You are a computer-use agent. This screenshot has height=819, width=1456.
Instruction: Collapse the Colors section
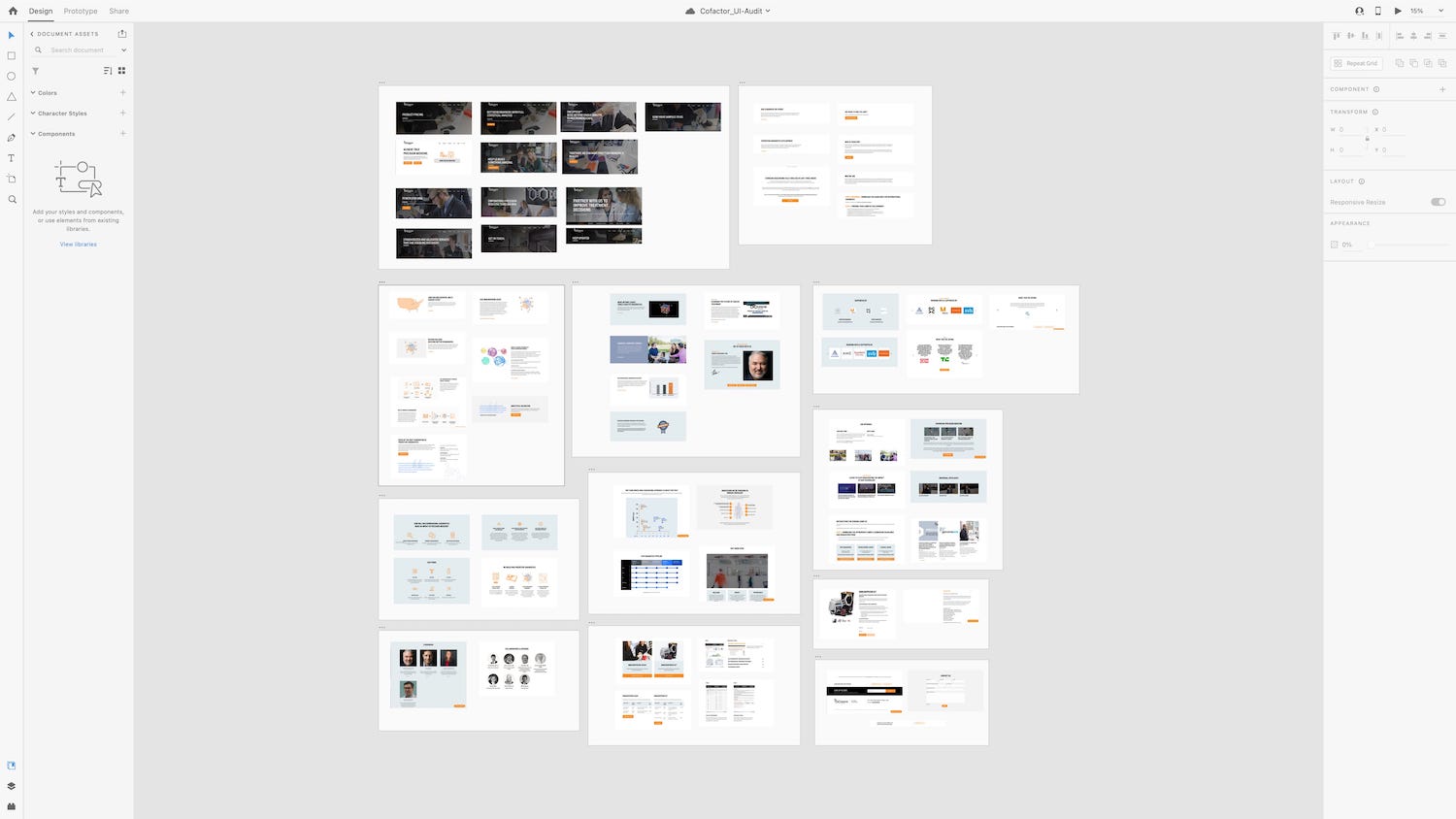[33, 92]
